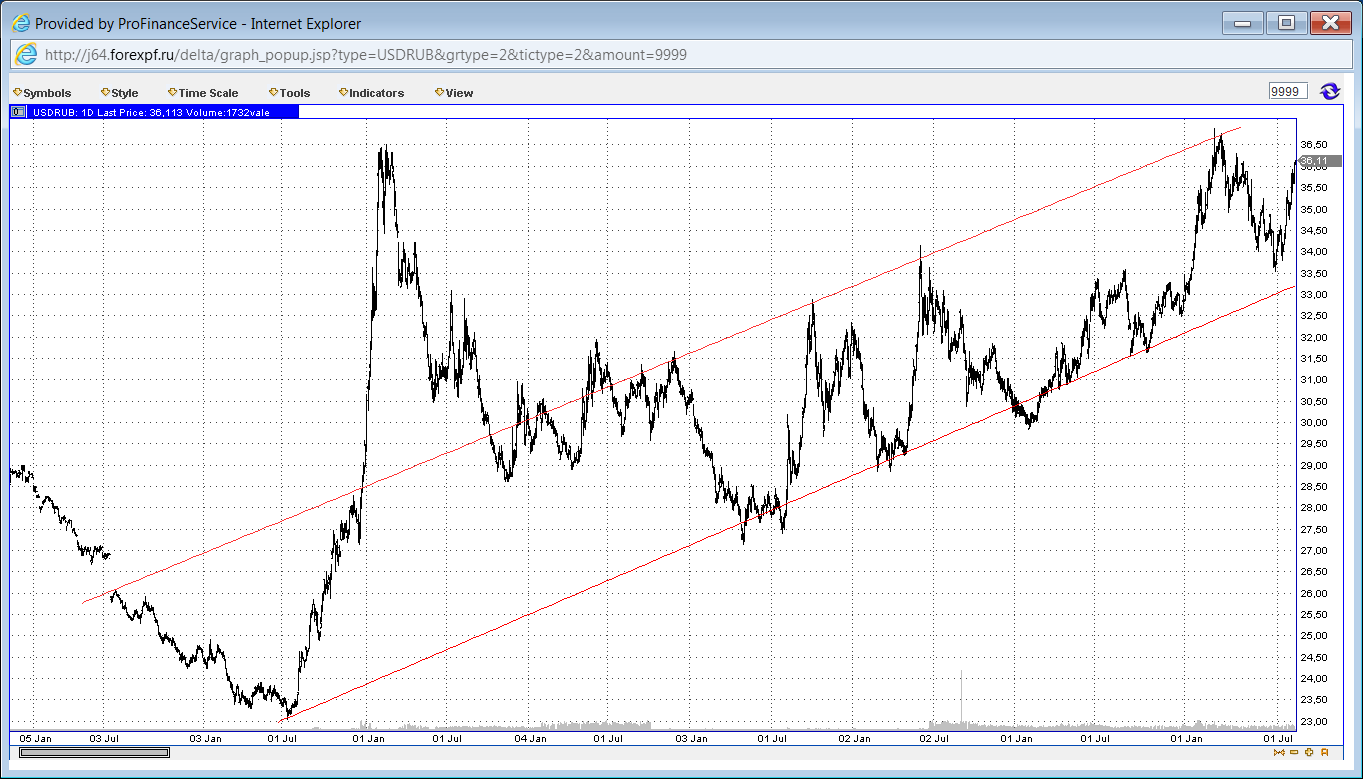Click the chart panel icon beside USDRUB title
This screenshot has width=1363, height=779.
click(19, 112)
